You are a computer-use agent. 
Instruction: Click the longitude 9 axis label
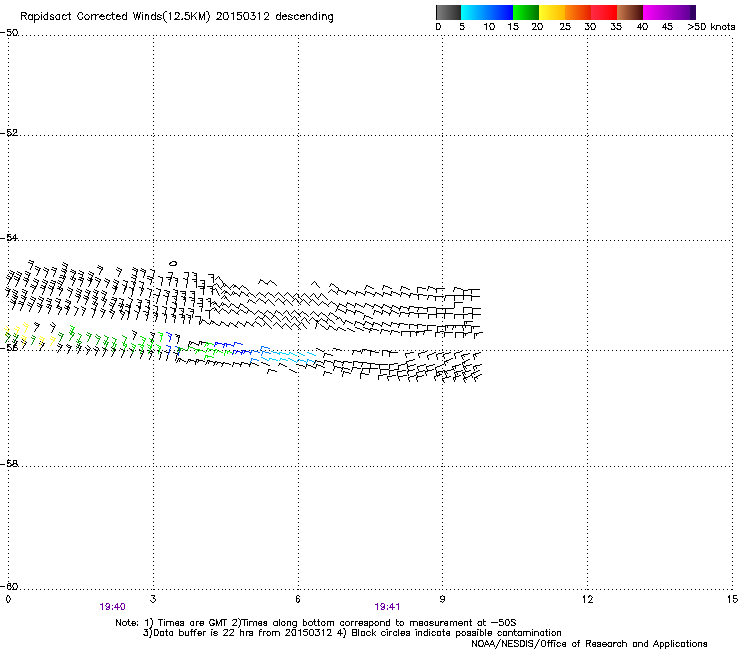pos(442,599)
